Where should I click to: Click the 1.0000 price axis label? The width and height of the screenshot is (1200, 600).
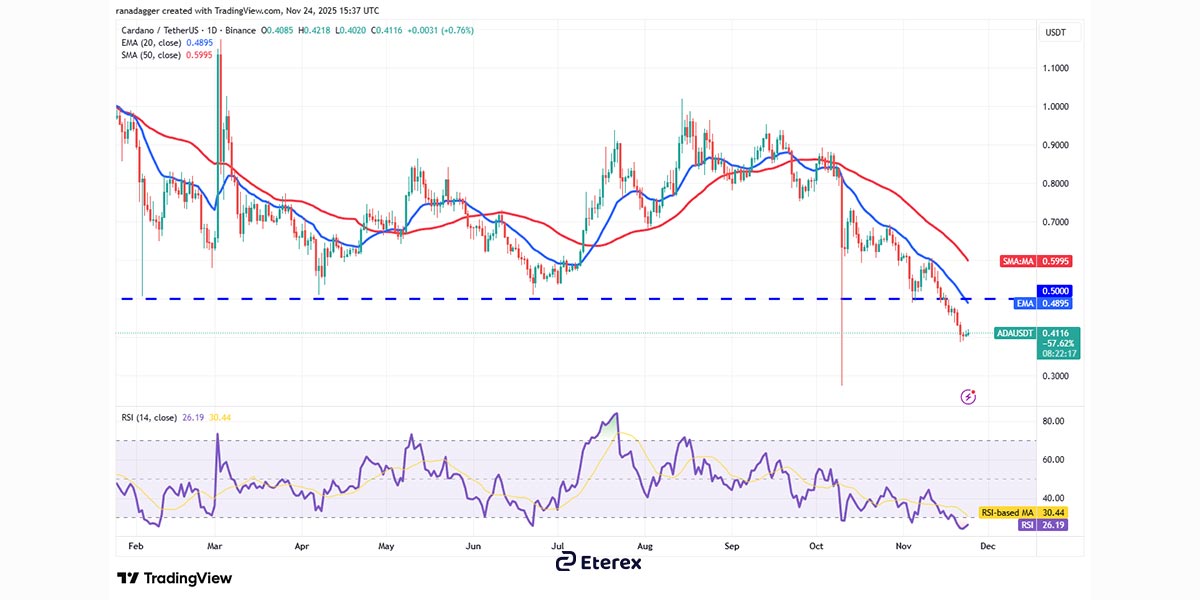(1055, 106)
